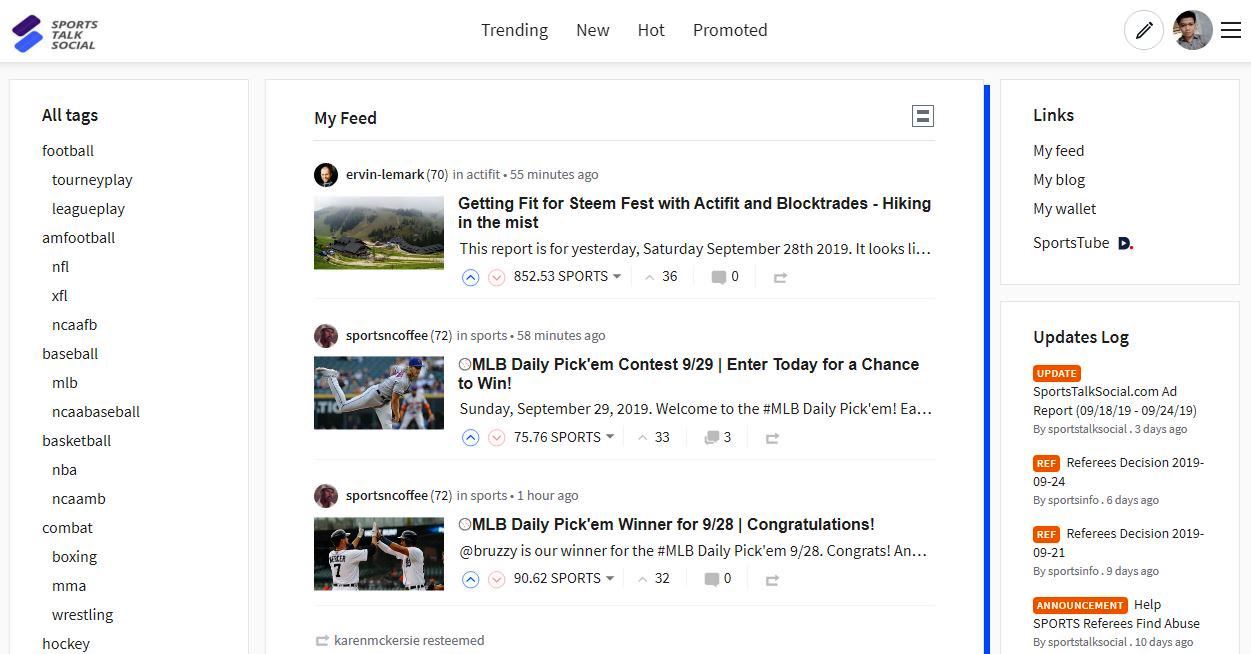Upvote the Getting Fit for Steem Fest post
The width and height of the screenshot is (1251, 654).
coord(471,277)
